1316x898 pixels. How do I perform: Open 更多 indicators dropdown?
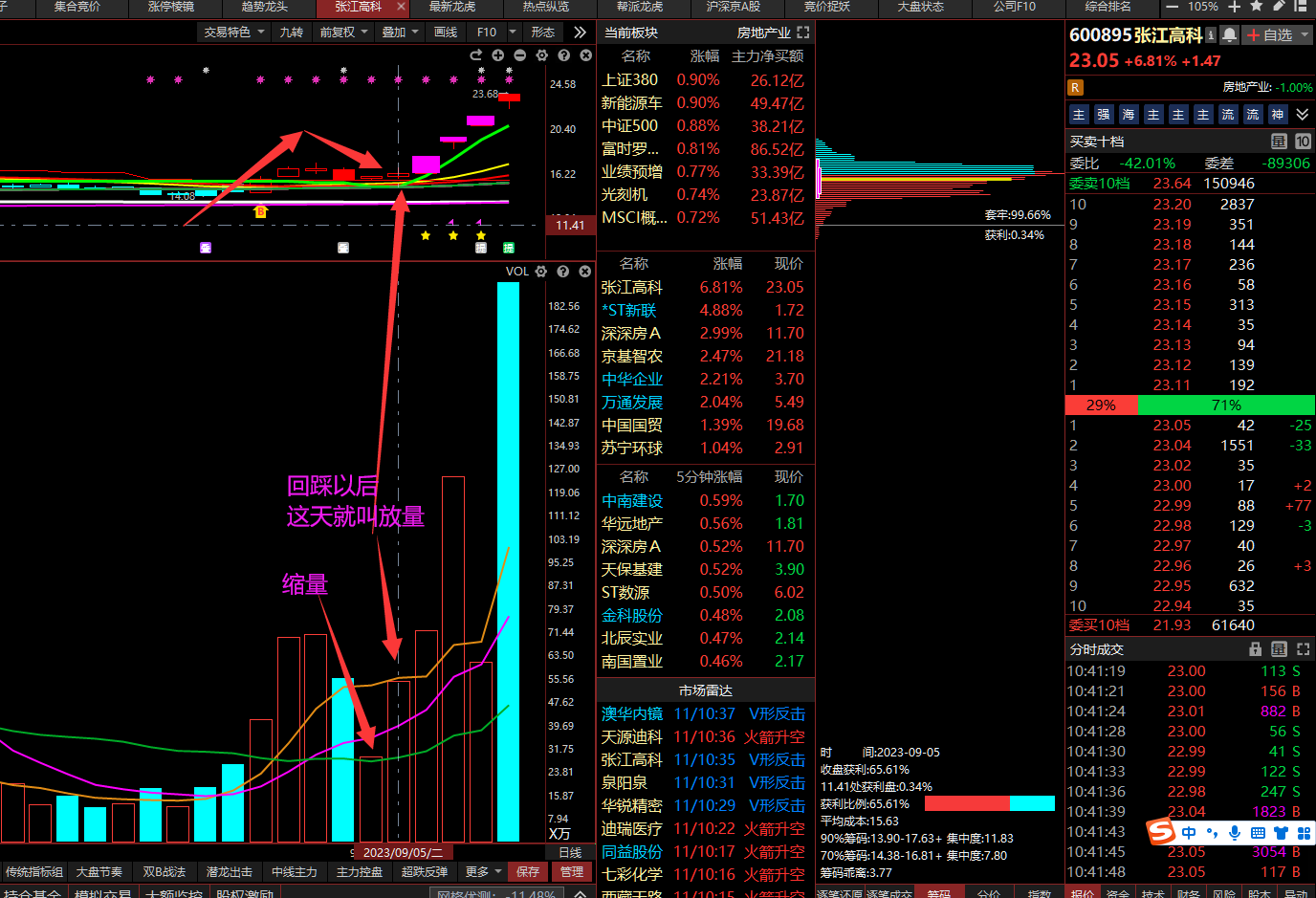click(483, 871)
